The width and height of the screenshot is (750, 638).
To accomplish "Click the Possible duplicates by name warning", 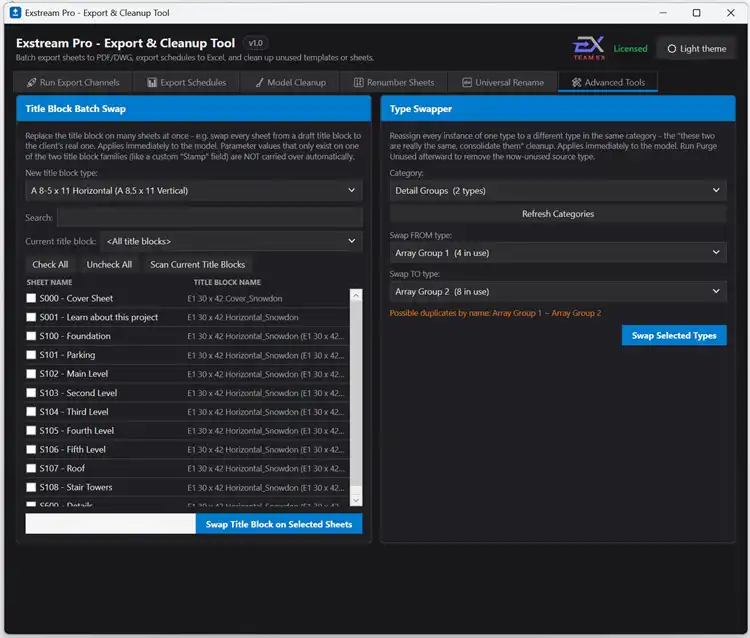I will point(495,313).
